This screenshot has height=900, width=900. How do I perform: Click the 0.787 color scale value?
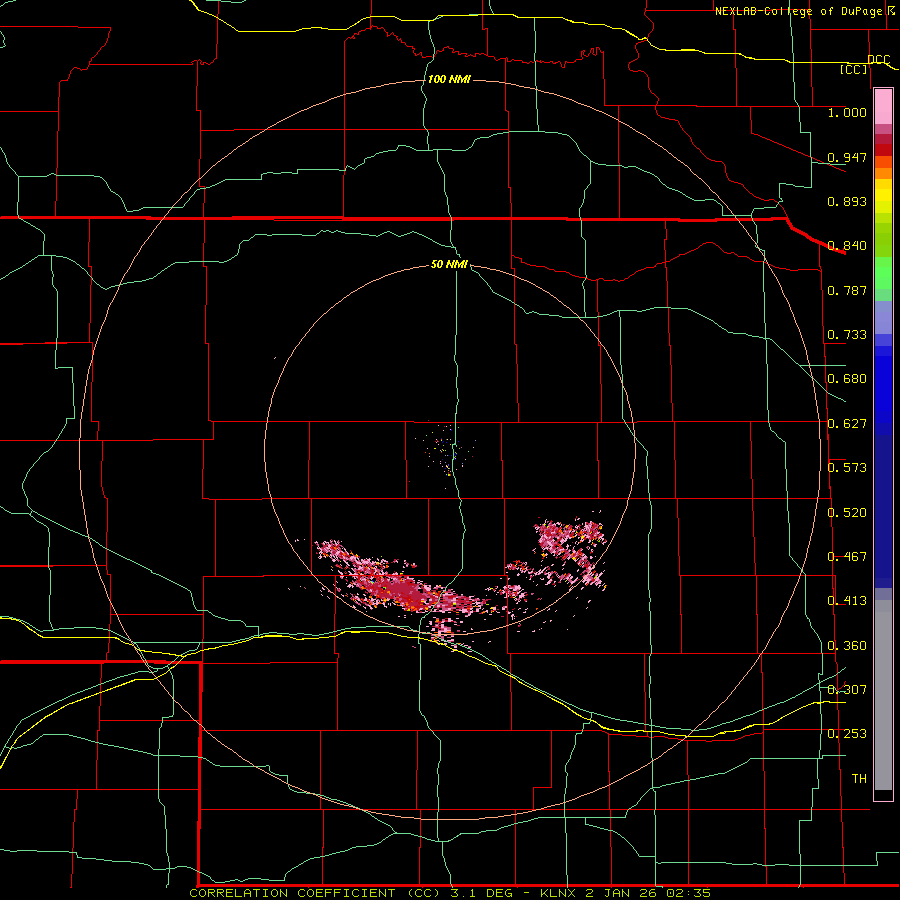click(x=847, y=290)
